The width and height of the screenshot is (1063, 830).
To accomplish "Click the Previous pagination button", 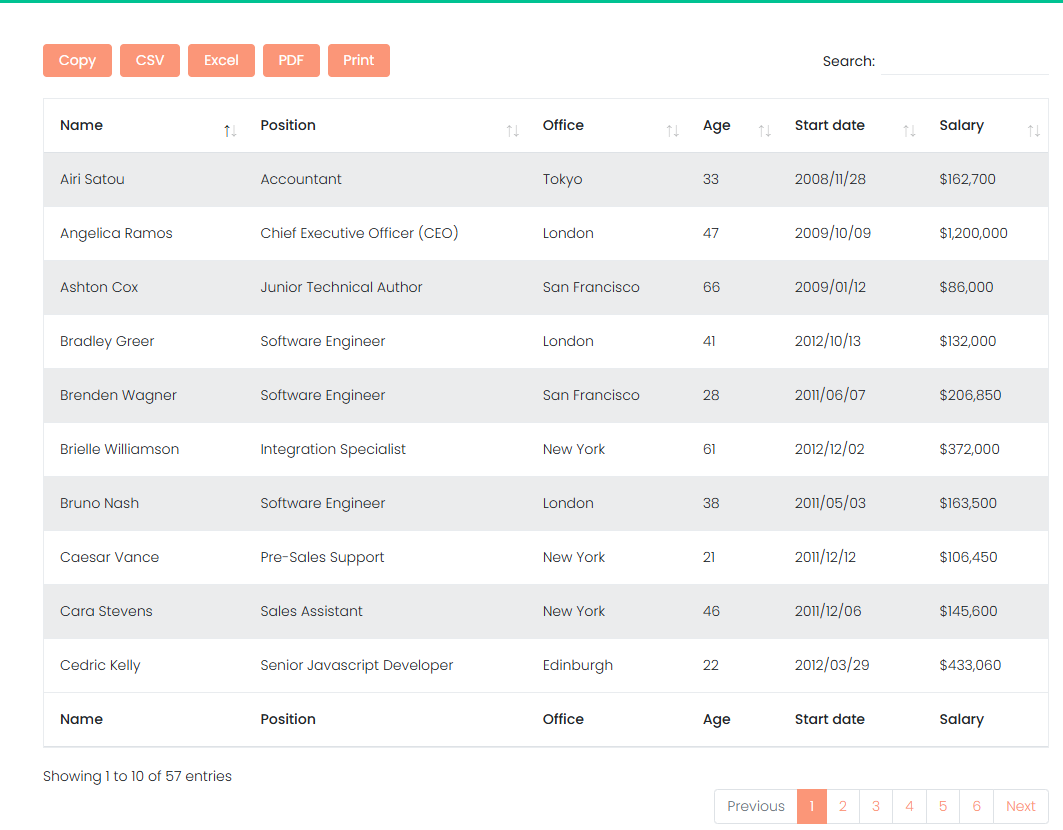I will [755, 806].
